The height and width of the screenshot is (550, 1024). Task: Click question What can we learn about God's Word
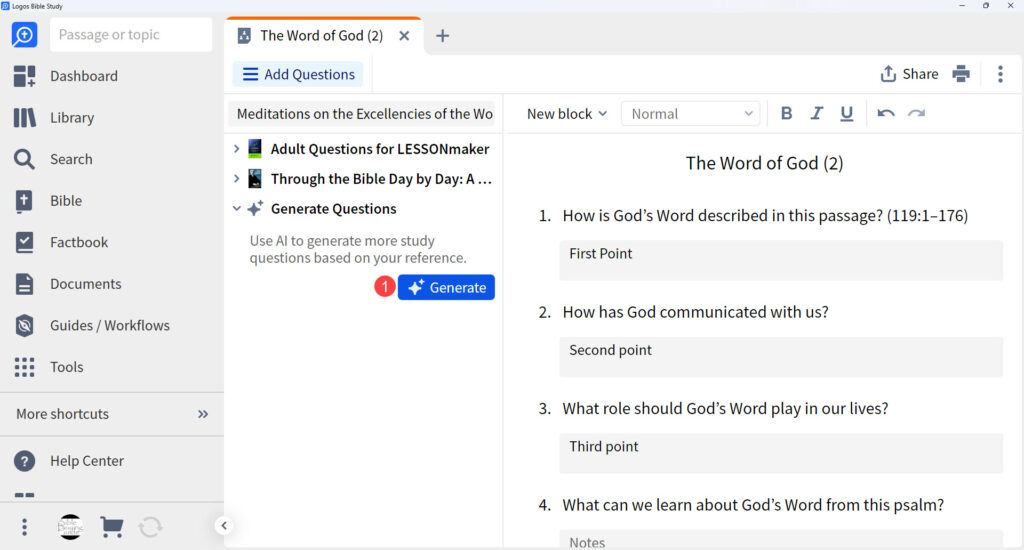[x=753, y=505]
